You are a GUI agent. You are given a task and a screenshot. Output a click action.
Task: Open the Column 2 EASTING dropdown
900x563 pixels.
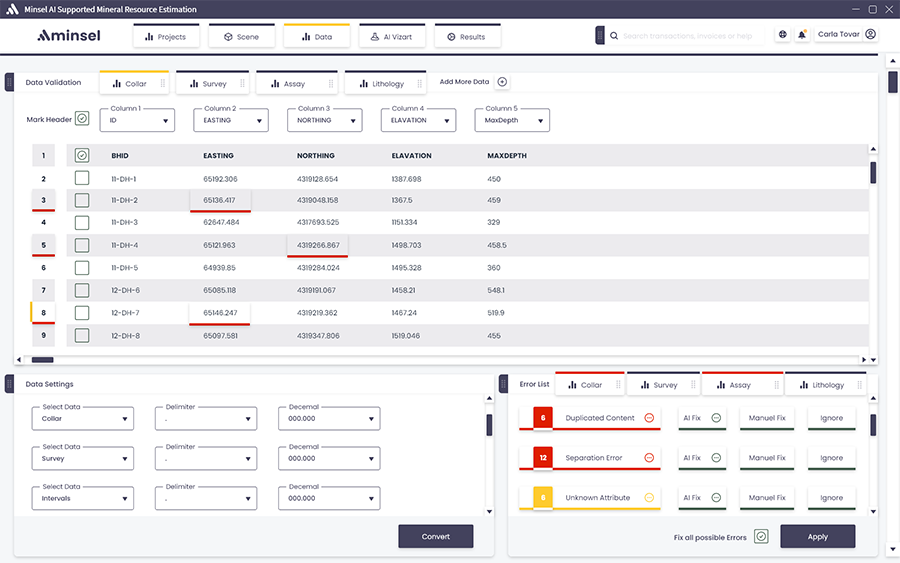tap(231, 120)
